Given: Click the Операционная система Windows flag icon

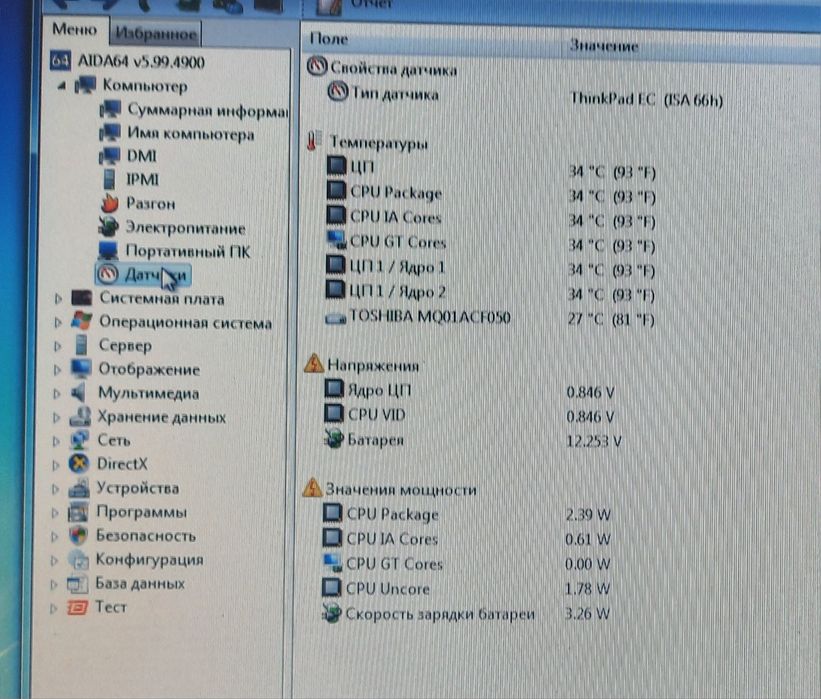Looking at the screenshot, I should [81, 321].
